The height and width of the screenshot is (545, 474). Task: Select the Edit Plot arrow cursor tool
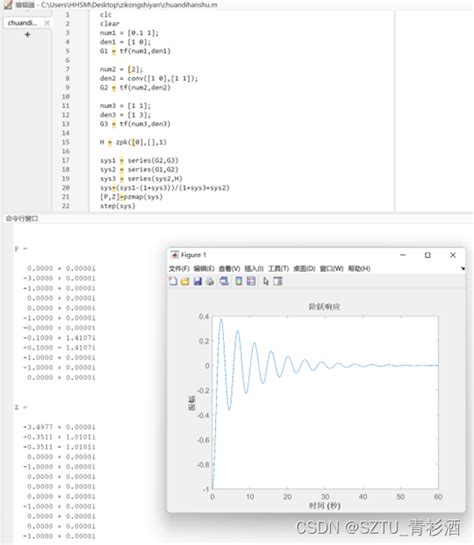(266, 281)
